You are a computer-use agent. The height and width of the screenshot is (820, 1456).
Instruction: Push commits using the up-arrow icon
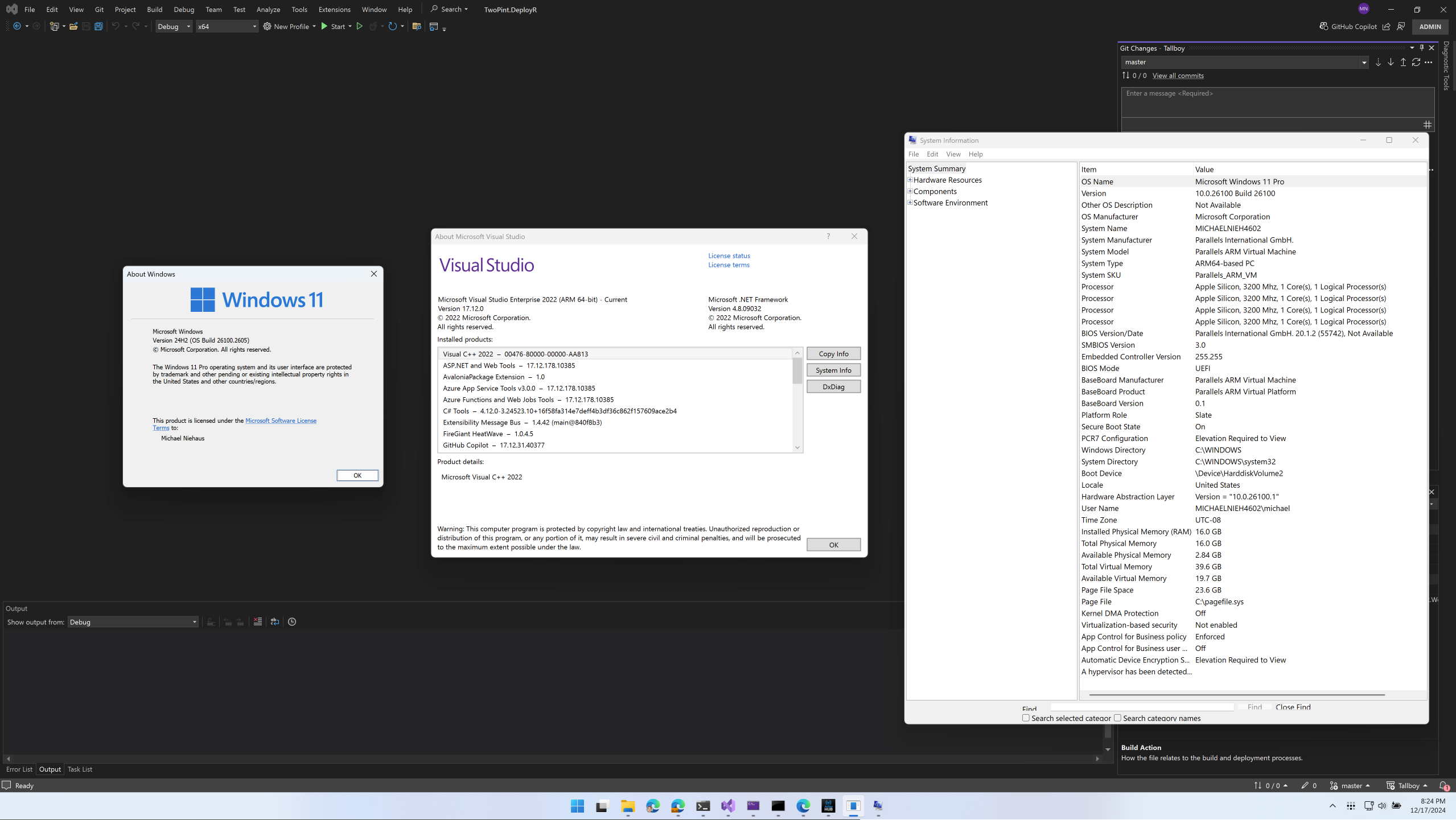click(x=1403, y=62)
